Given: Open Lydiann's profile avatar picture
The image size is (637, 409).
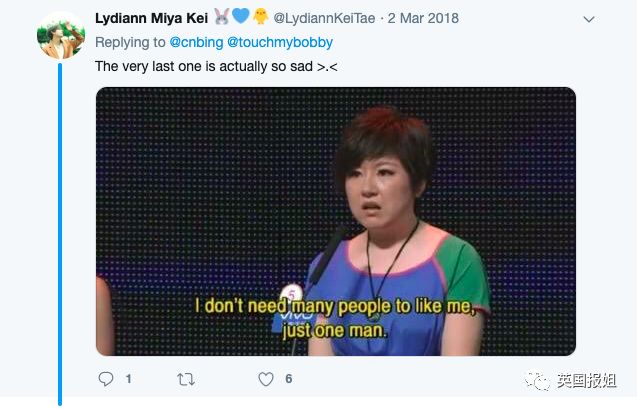Looking at the screenshot, I should pos(60,37).
